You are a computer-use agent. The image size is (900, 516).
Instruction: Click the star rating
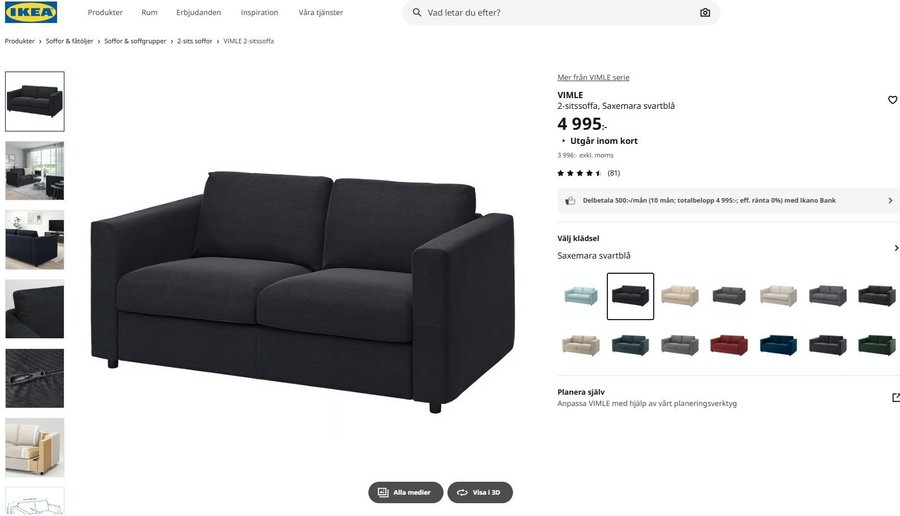coord(580,173)
